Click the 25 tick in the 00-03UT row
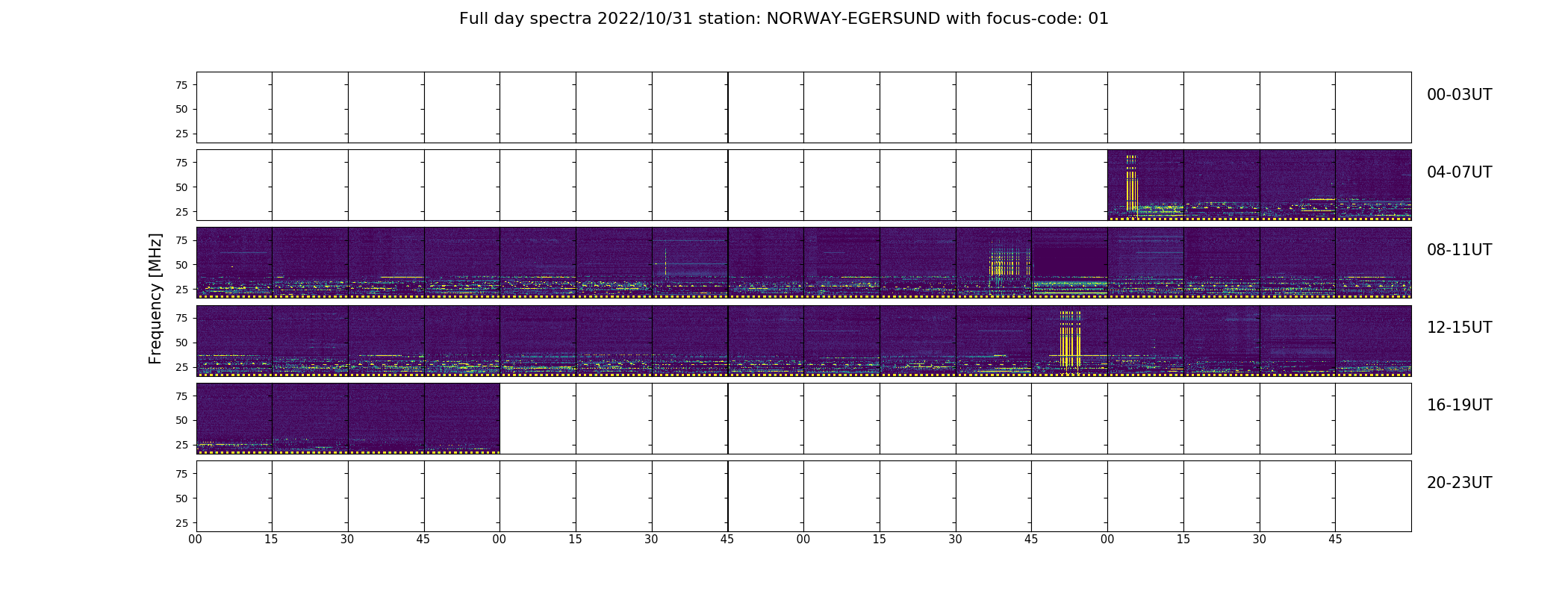 (x=181, y=134)
